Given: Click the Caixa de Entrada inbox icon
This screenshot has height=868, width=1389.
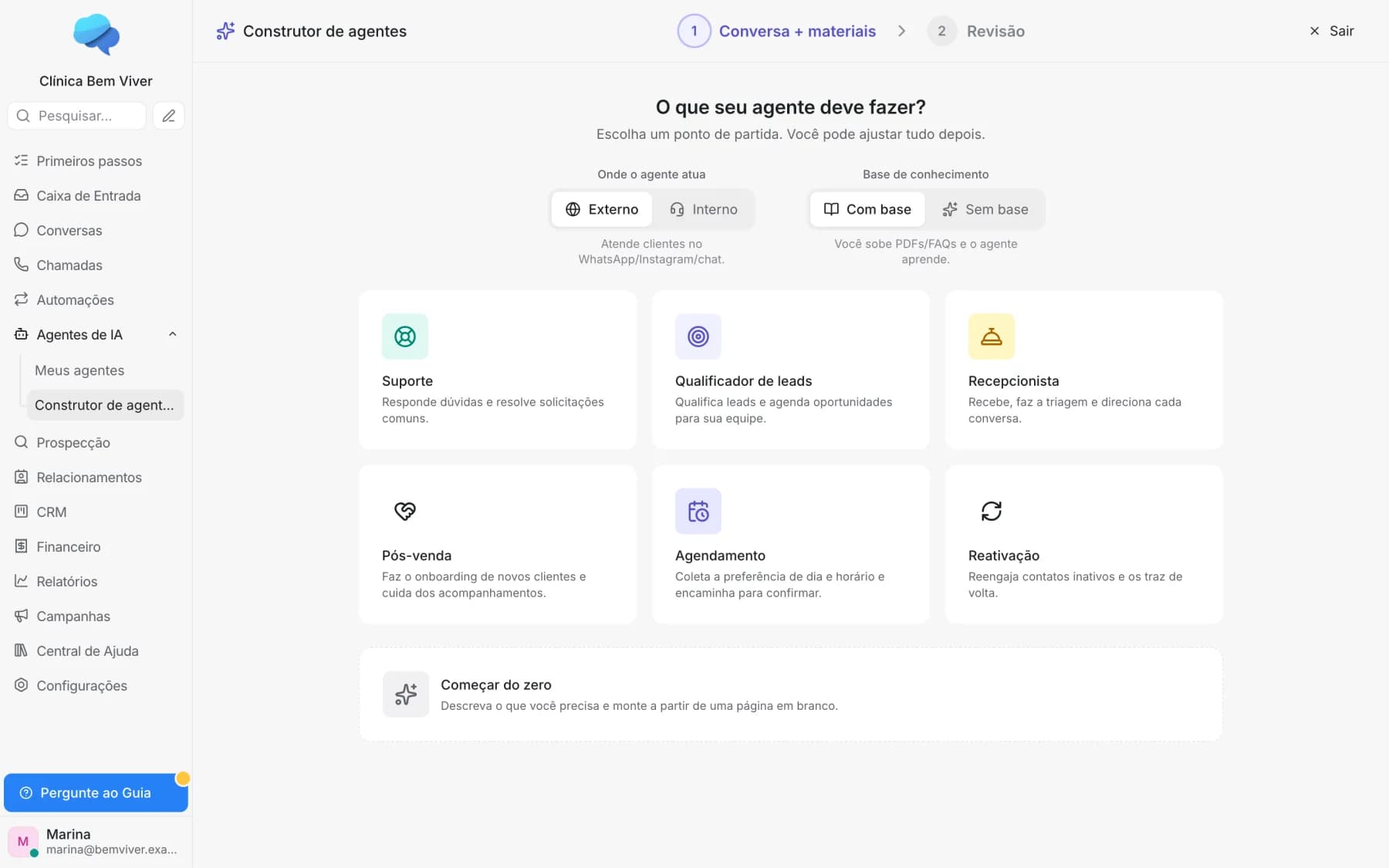Looking at the screenshot, I should click(22, 195).
